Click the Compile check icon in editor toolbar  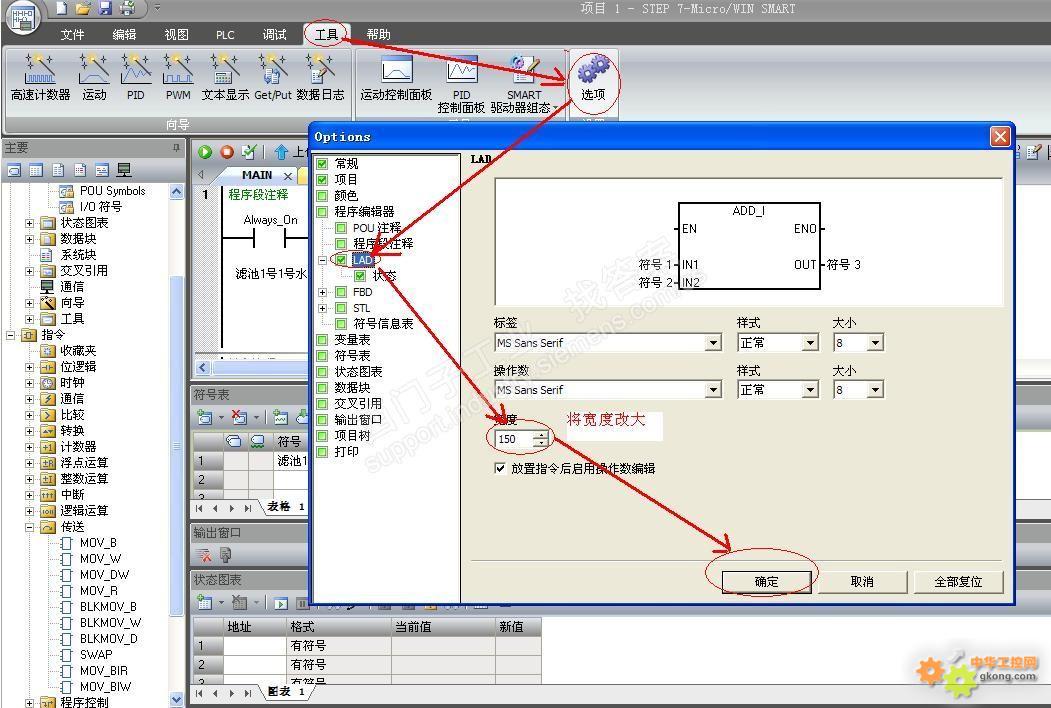pos(249,152)
